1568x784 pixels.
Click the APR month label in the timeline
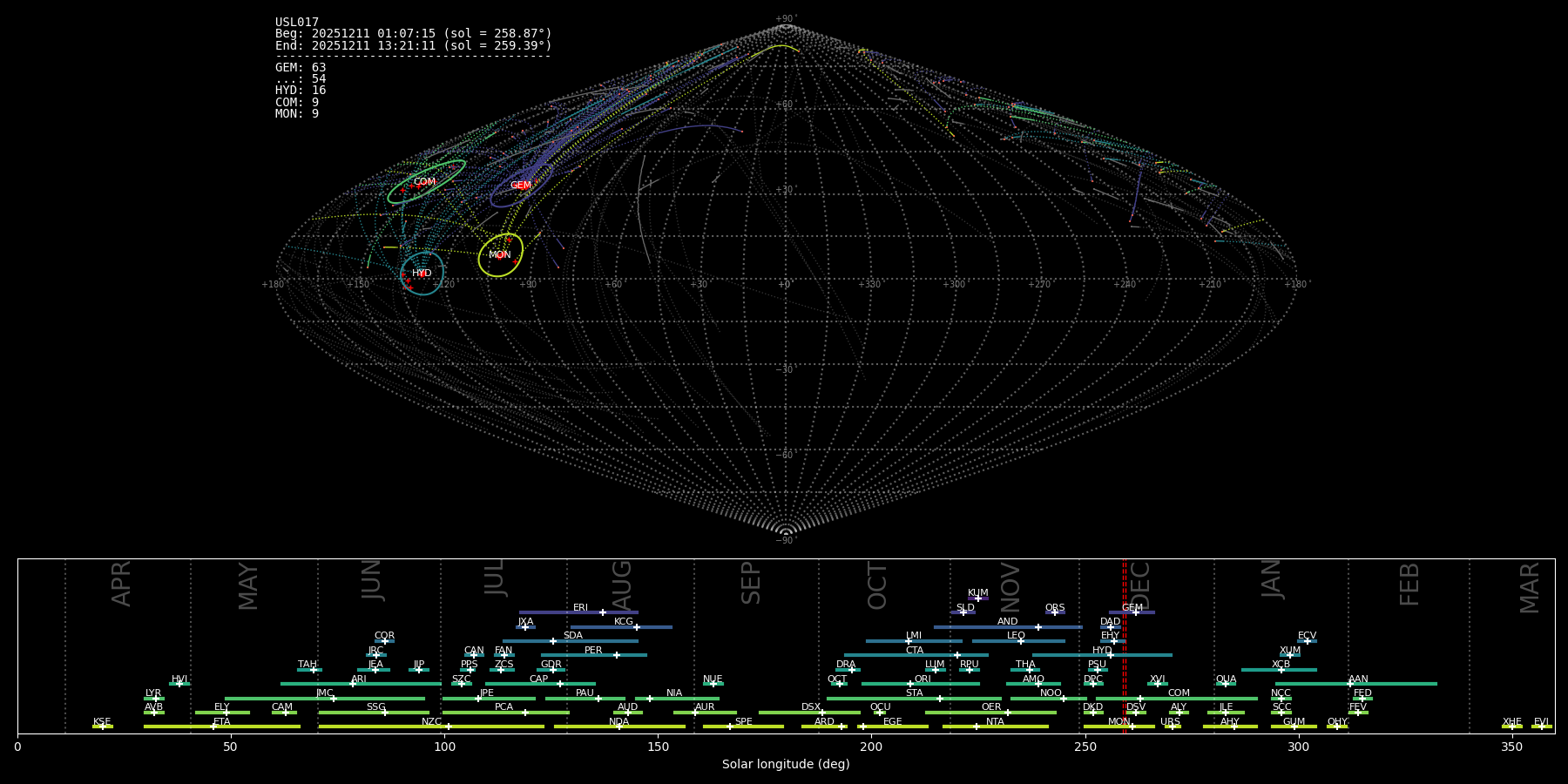coord(121,584)
